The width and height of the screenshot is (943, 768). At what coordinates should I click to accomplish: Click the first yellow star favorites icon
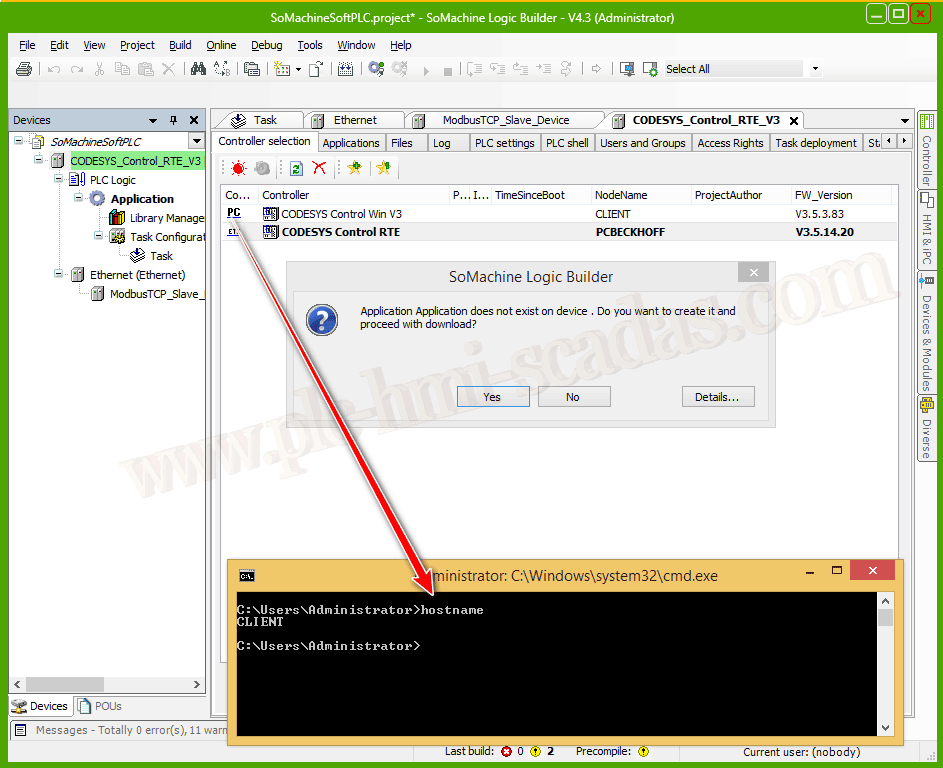coord(354,168)
